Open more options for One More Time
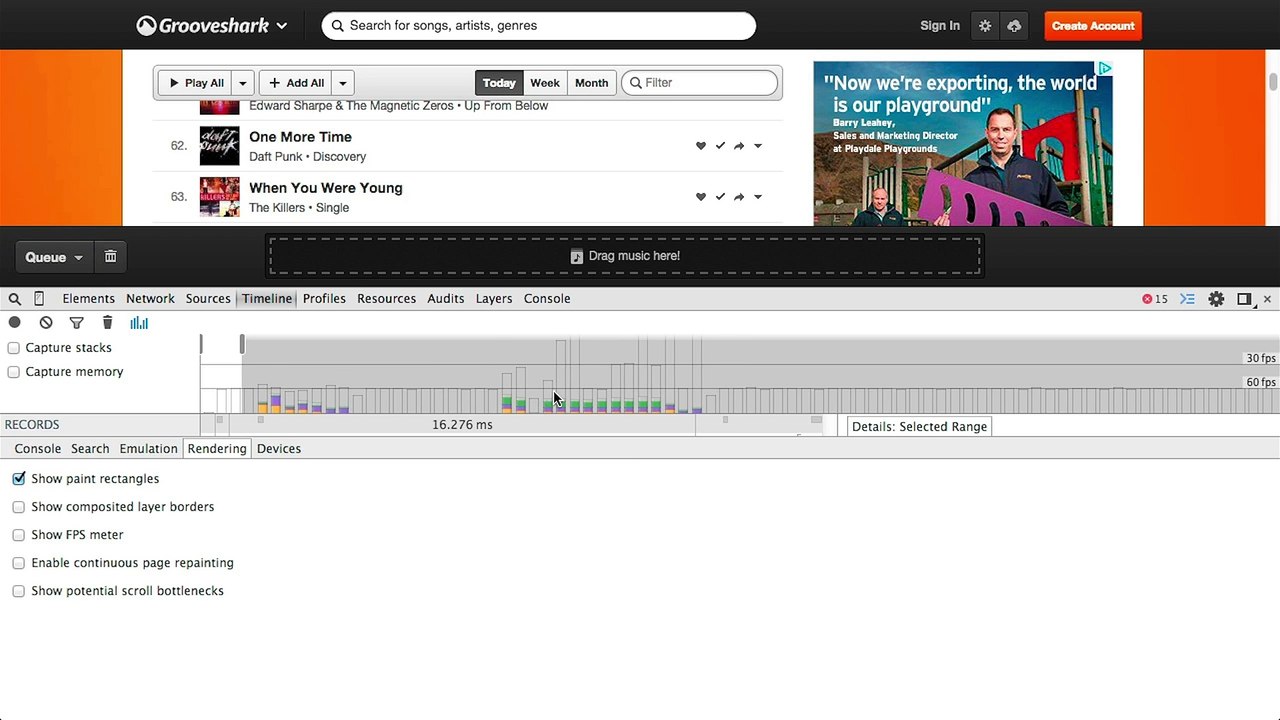The height and width of the screenshot is (720, 1280). click(758, 146)
